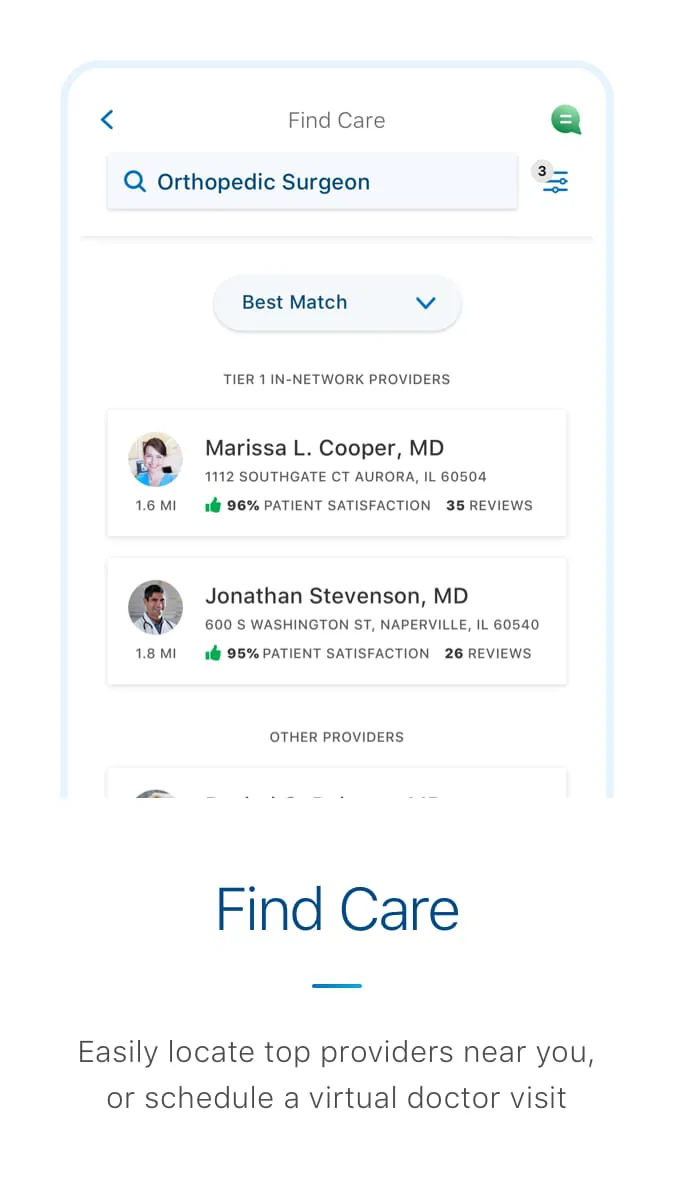The height and width of the screenshot is (1198, 674).
Task: Click the blue divider under Find Care heading
Action: 336,985
